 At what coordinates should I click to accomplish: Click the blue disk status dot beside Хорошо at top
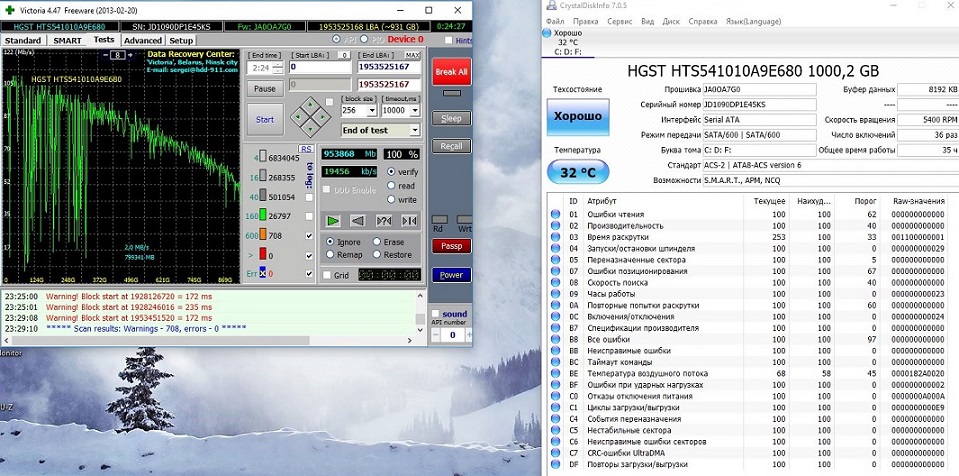548,33
